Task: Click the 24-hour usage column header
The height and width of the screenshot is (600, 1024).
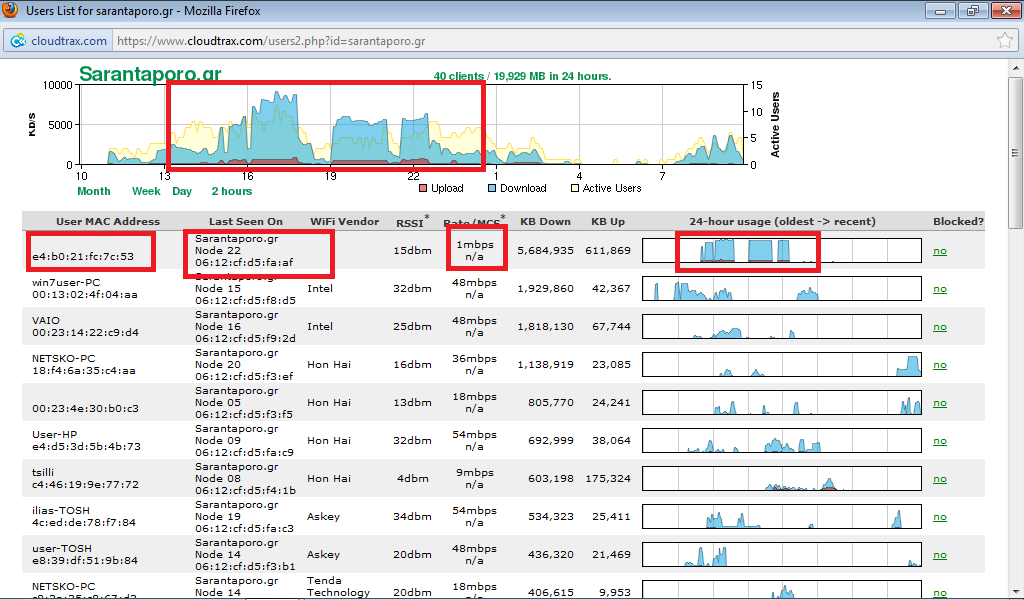Action: click(782, 221)
